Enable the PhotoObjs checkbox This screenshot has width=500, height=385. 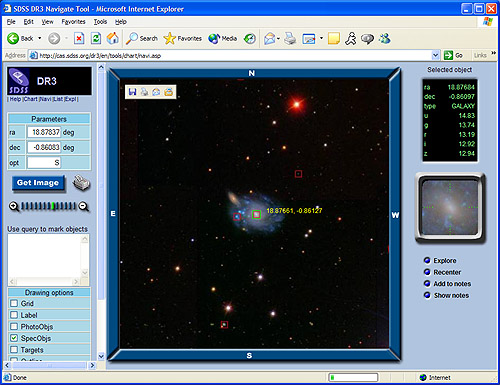pyautogui.click(x=14, y=326)
